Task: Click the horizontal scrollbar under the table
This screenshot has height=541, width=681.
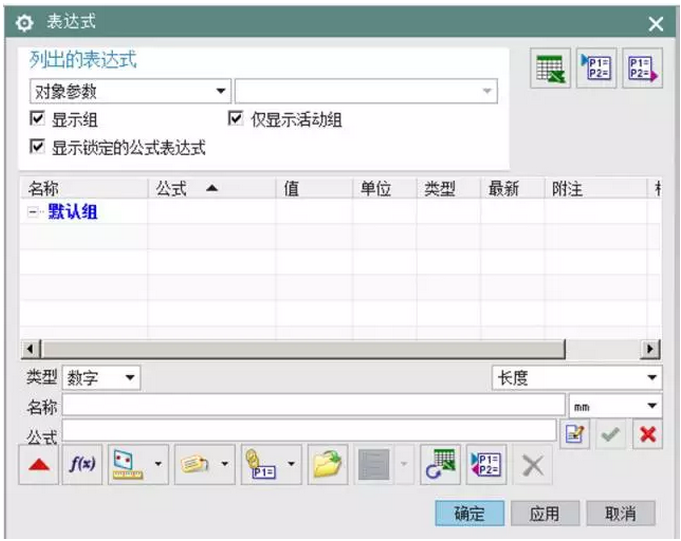Action: (300, 349)
